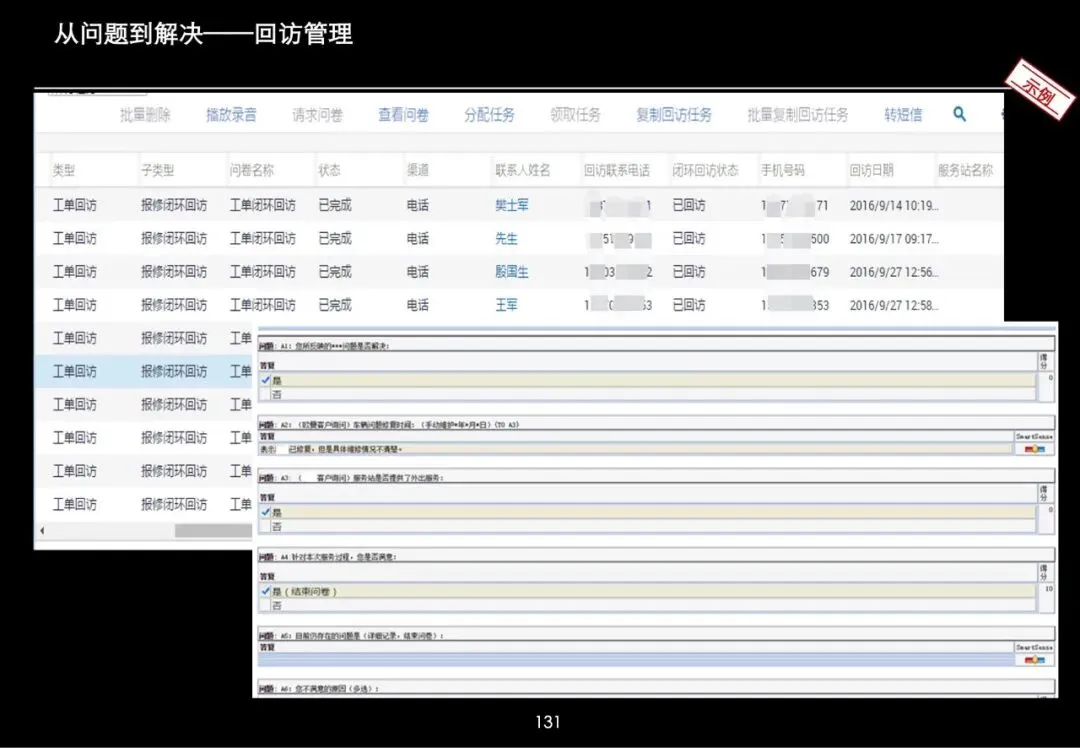Click the 请求问卷 toolbar button

pyautogui.click(x=318, y=115)
